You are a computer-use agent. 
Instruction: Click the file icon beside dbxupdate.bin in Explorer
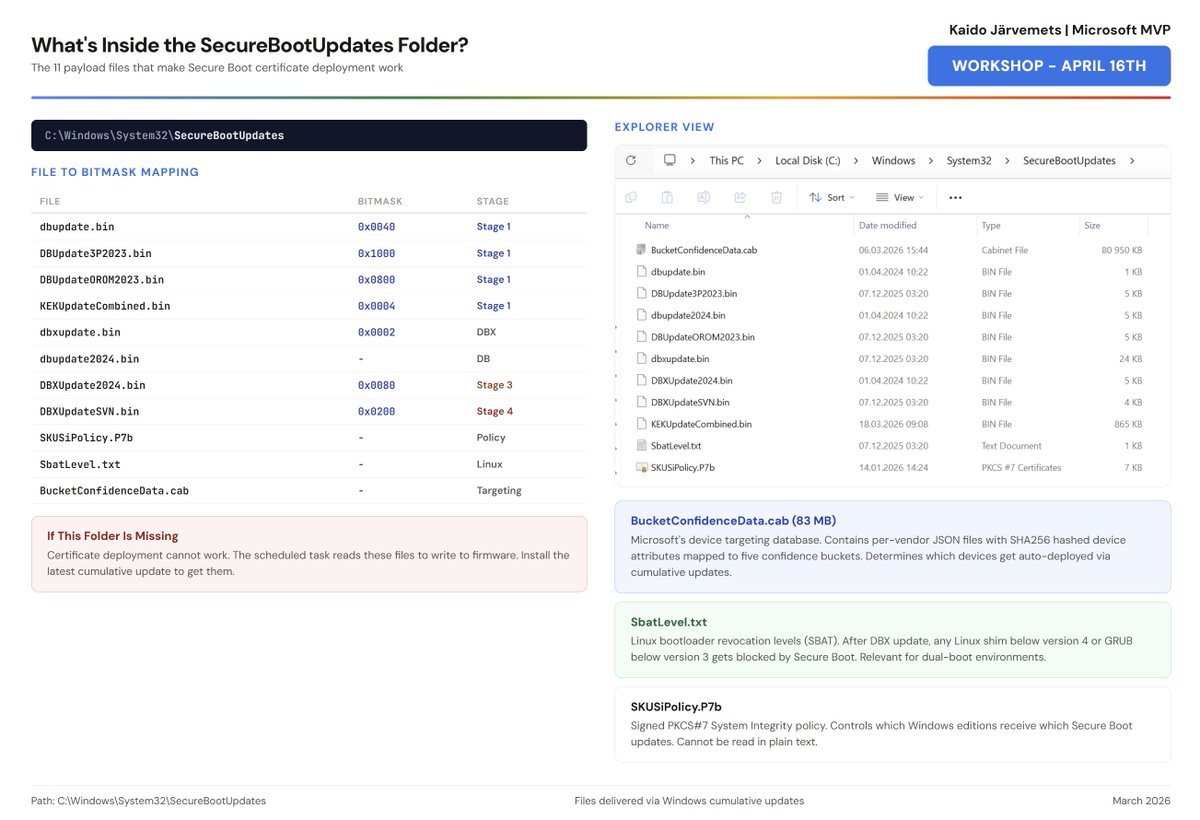(641, 358)
